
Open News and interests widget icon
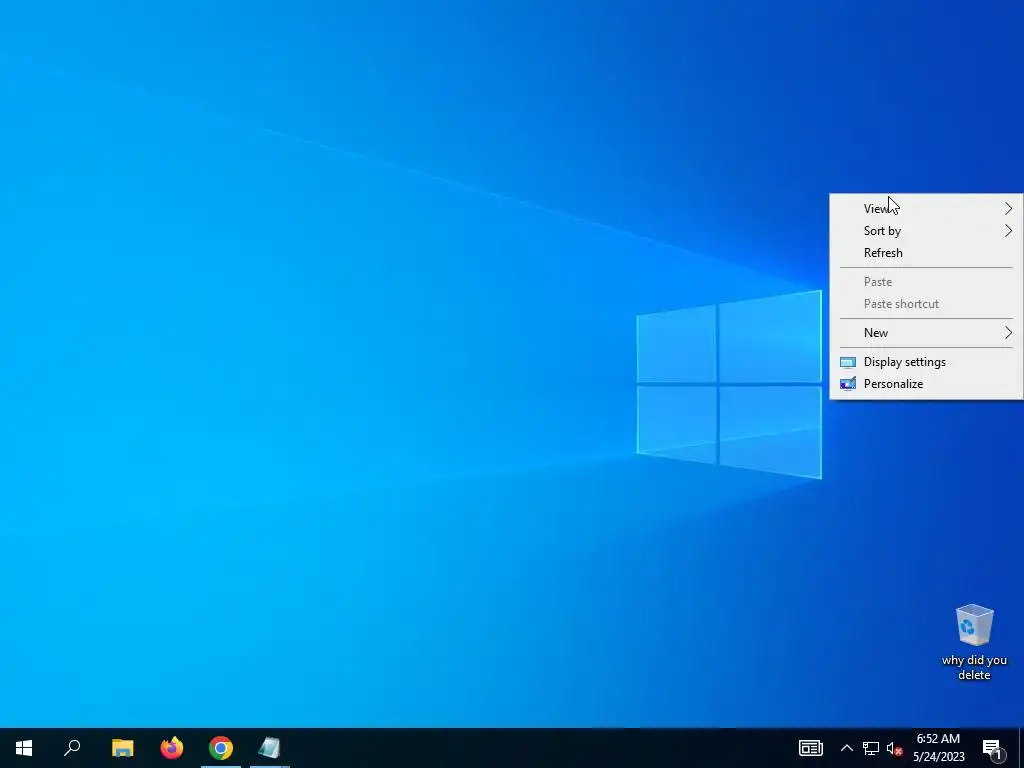(x=810, y=748)
